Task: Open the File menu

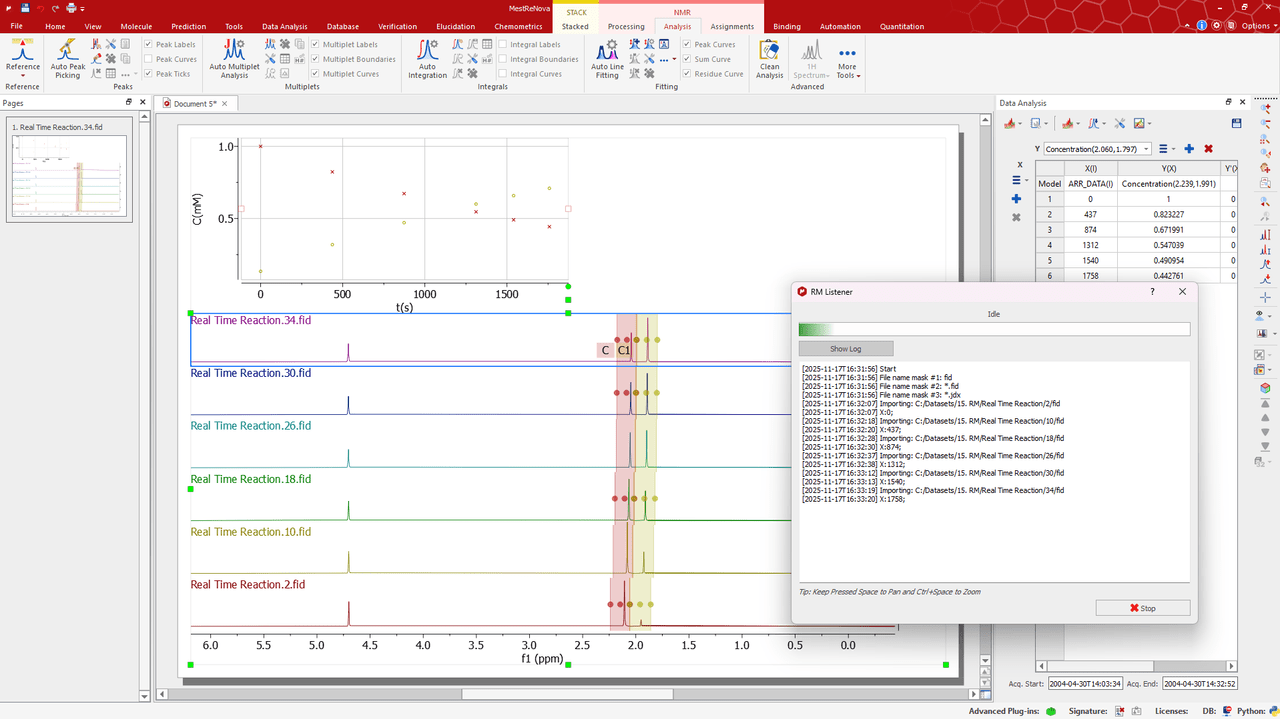Action: [17, 27]
